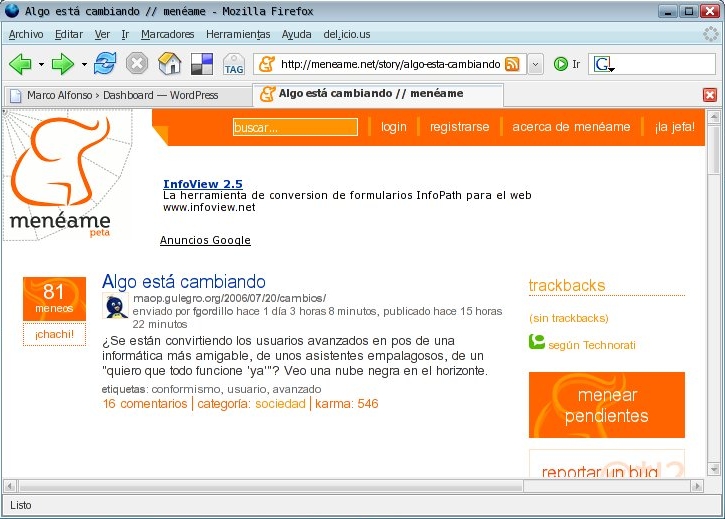725x519 pixels.
Task: Expand the address bar URL history dropdown
Action: click(535, 64)
